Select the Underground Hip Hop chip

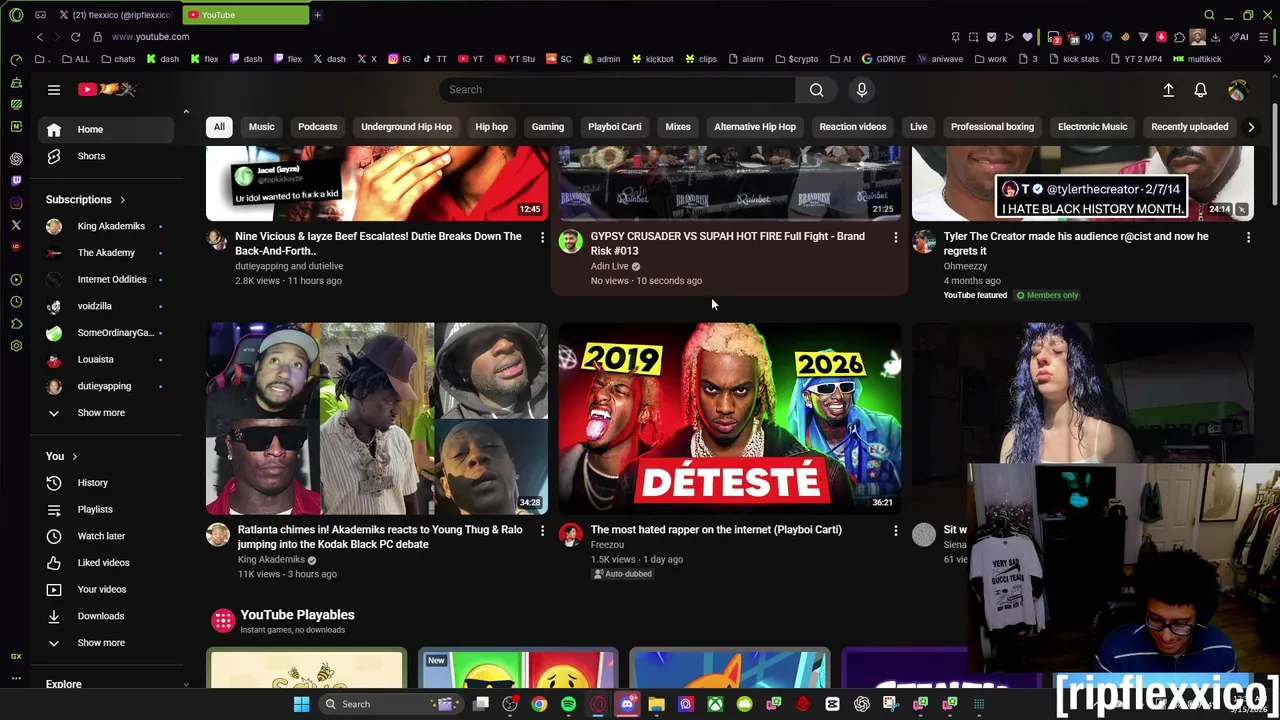click(406, 127)
